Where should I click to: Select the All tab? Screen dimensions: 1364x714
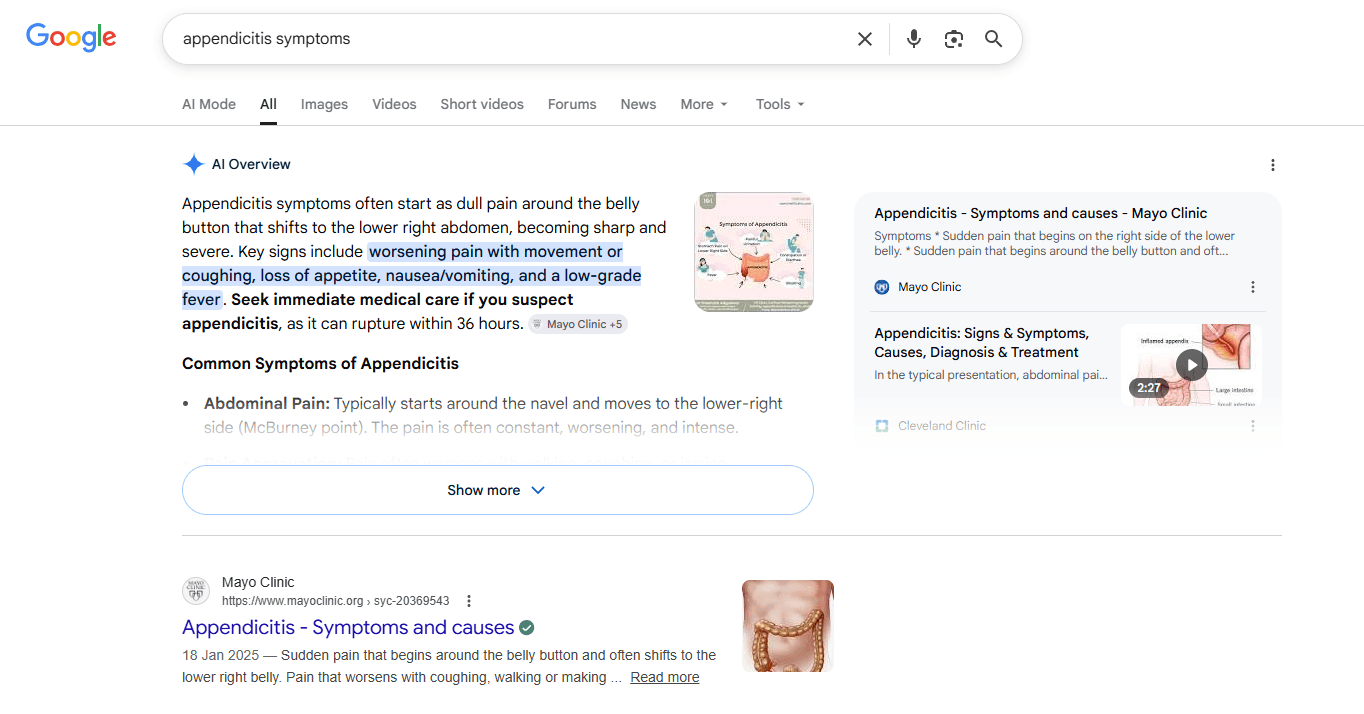(268, 104)
